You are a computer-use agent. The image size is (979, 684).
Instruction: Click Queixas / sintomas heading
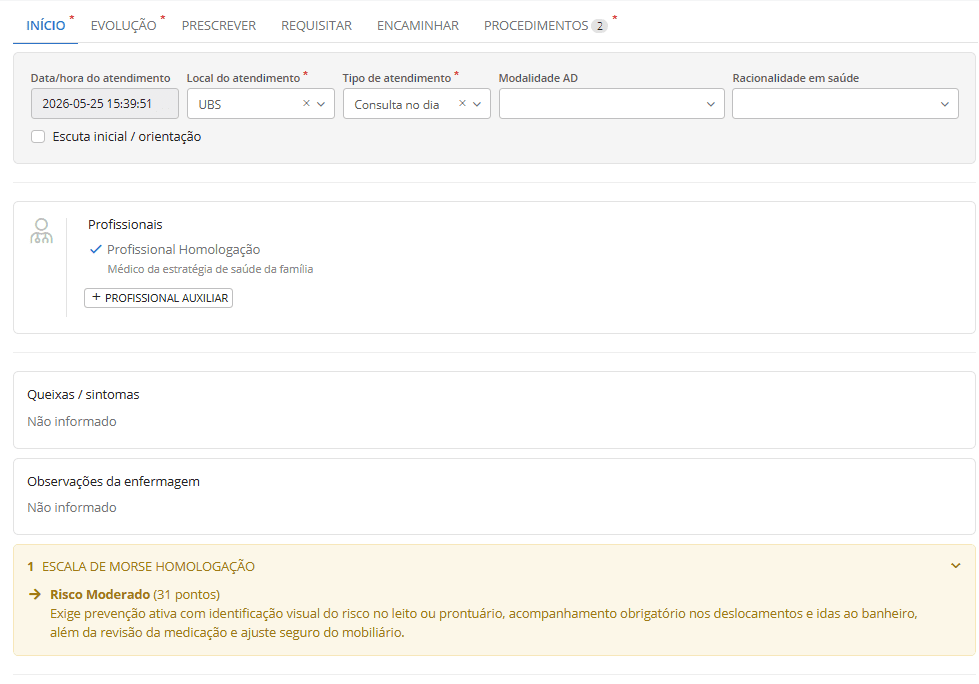[83, 394]
